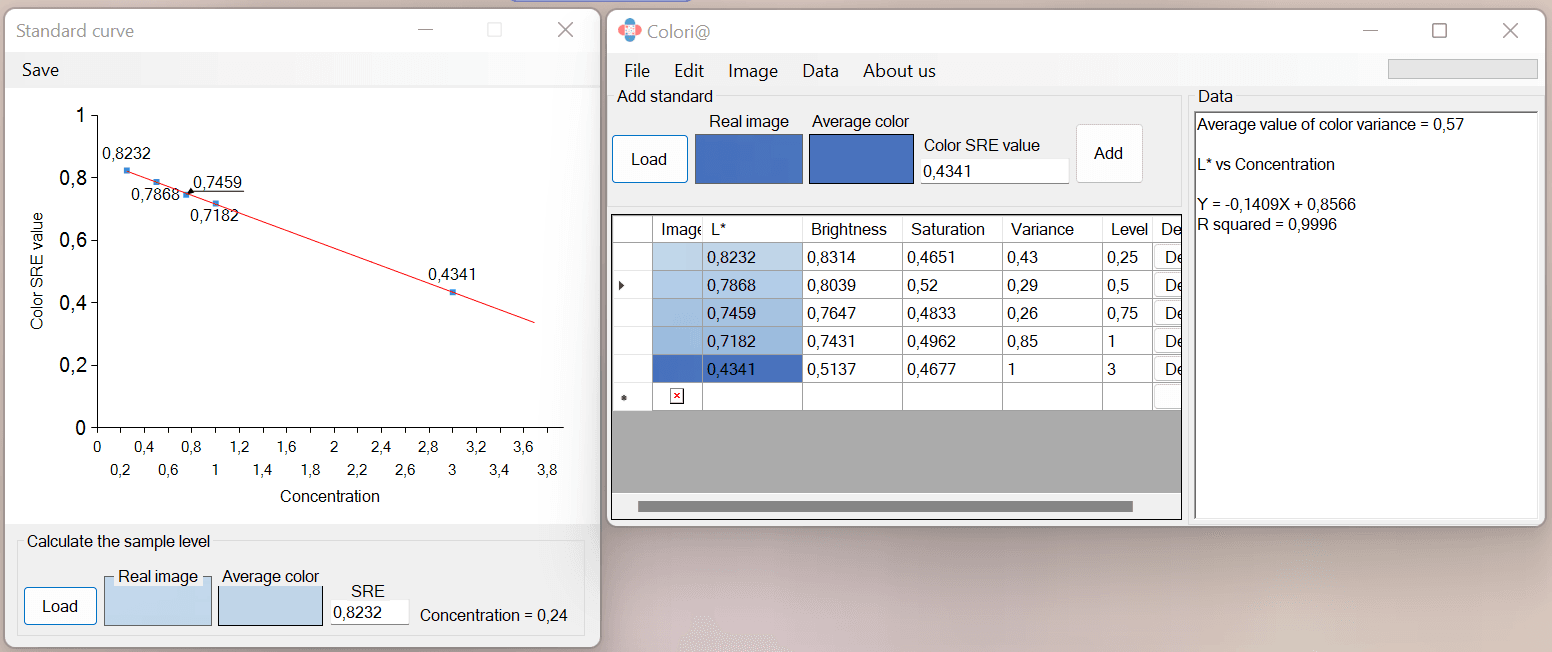1552x652 pixels.
Task: Open the About us menu
Action: pos(898,71)
